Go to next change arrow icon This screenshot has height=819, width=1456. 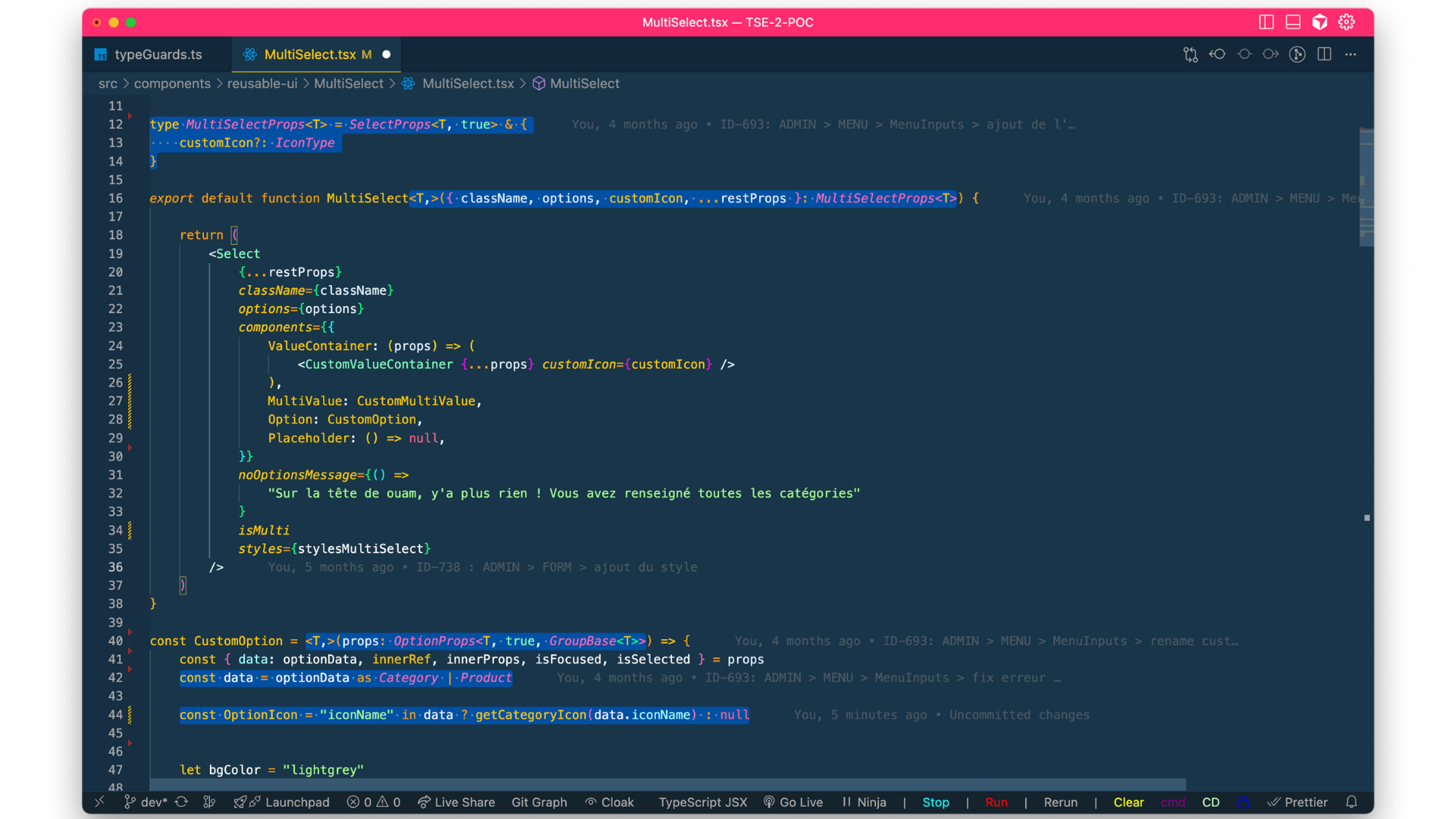coord(1270,55)
